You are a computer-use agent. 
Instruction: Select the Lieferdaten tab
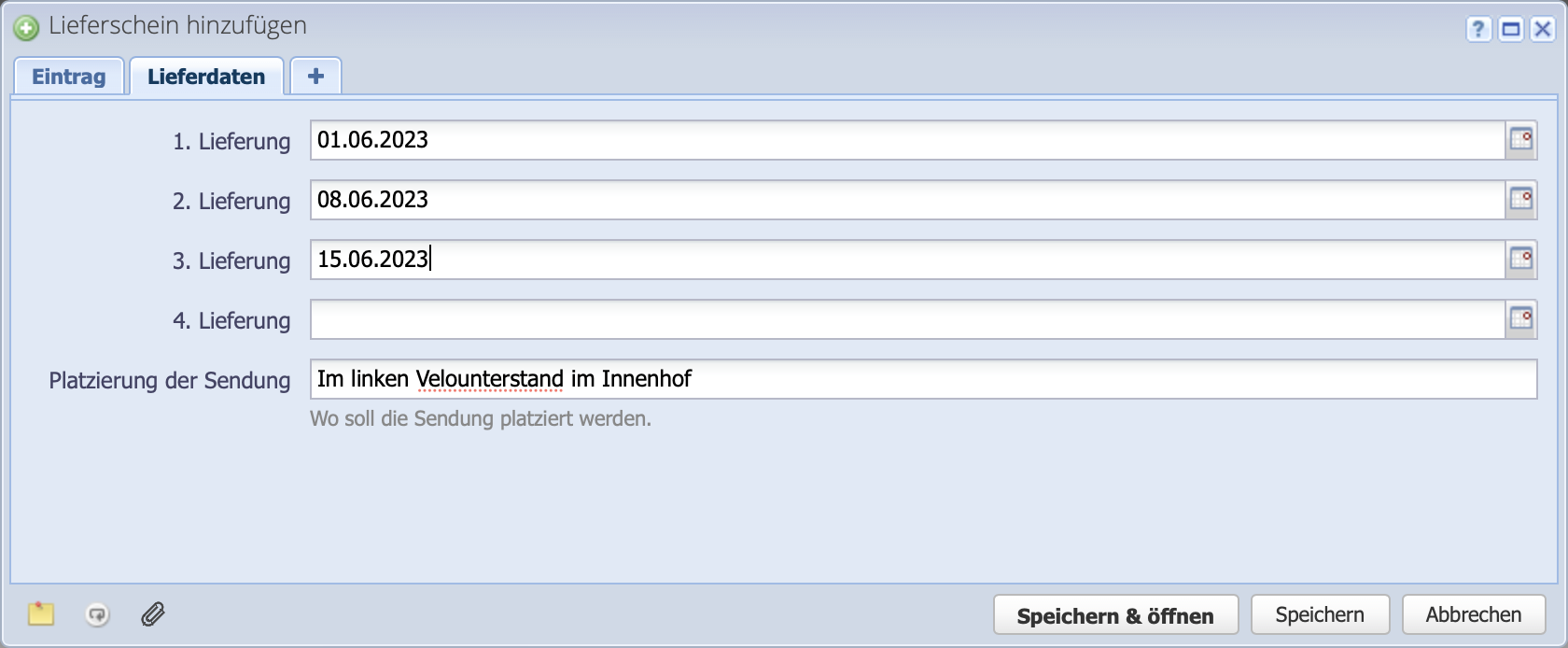206,77
